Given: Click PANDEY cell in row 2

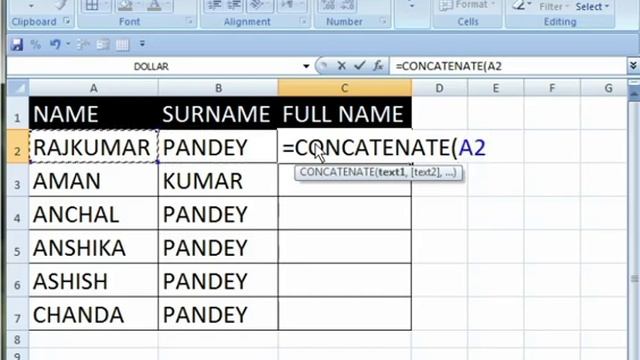Looking at the screenshot, I should tap(218, 147).
